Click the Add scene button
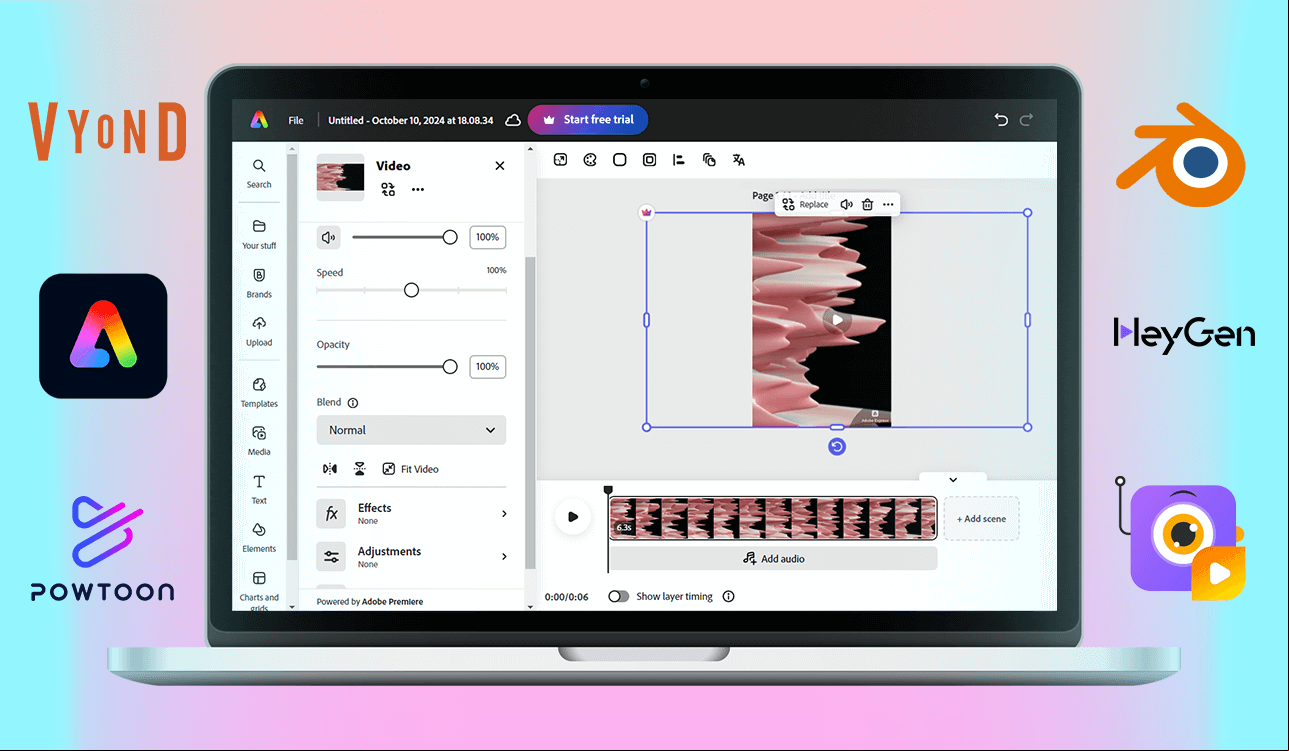The width and height of the screenshot is (1289, 751). pos(982,519)
